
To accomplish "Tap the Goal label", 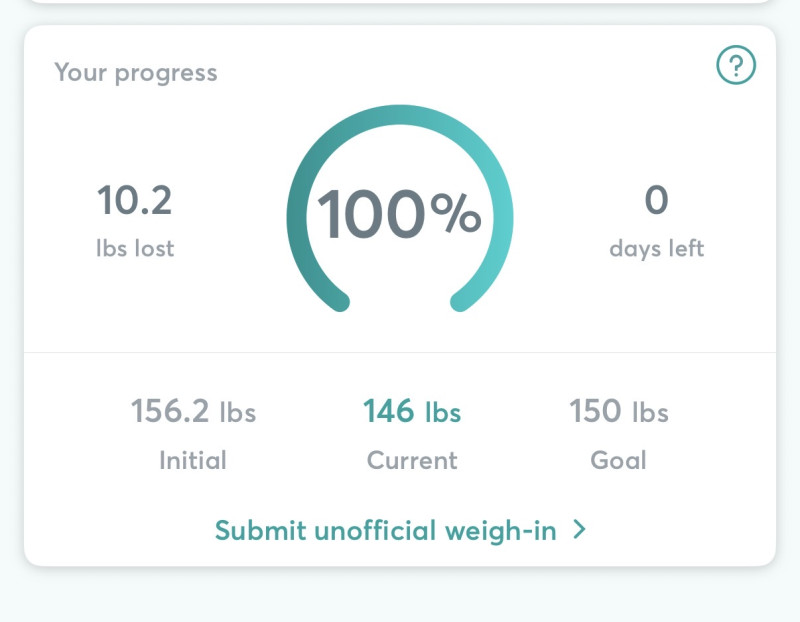I will (x=618, y=460).
